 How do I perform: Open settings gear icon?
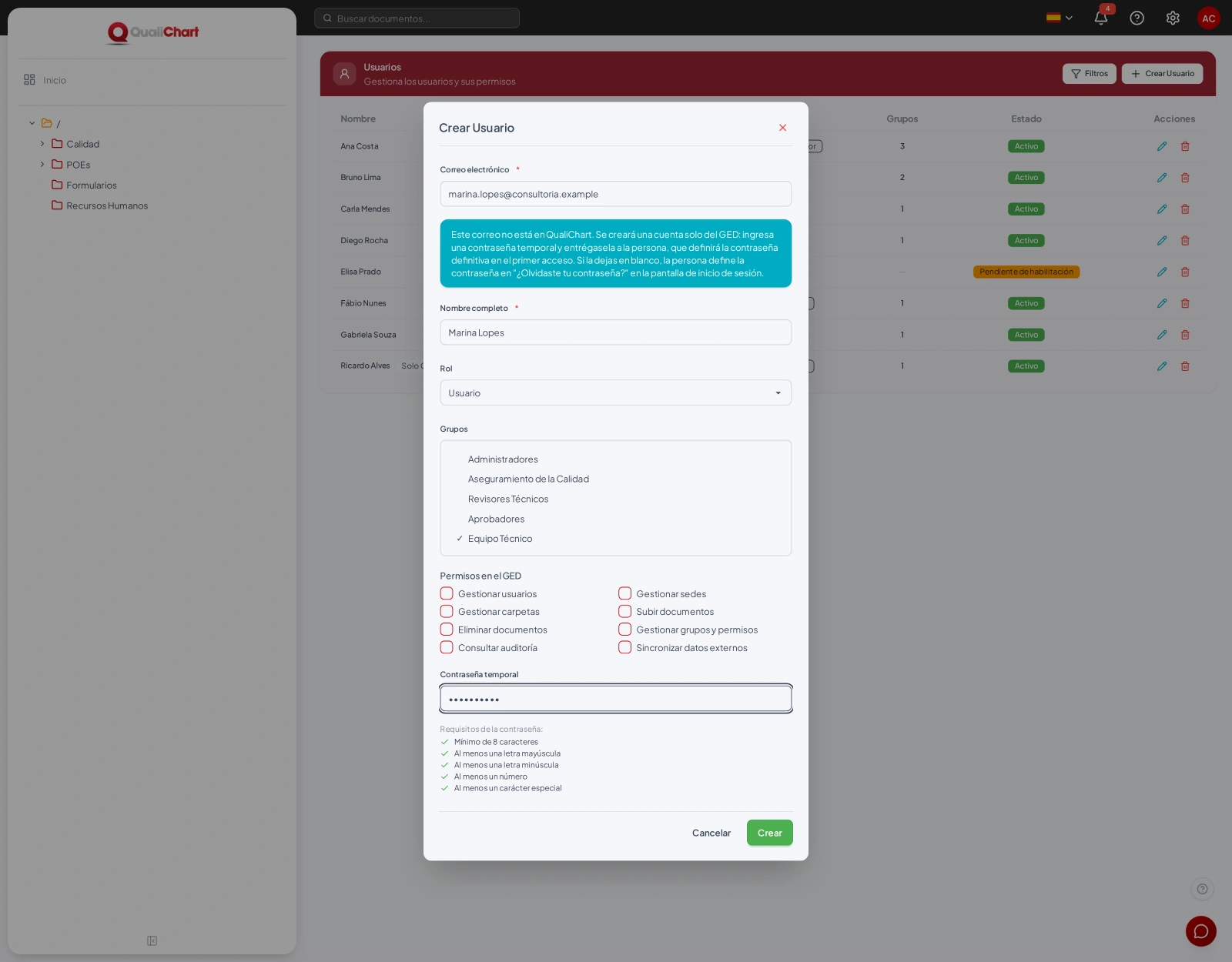pos(1173,18)
